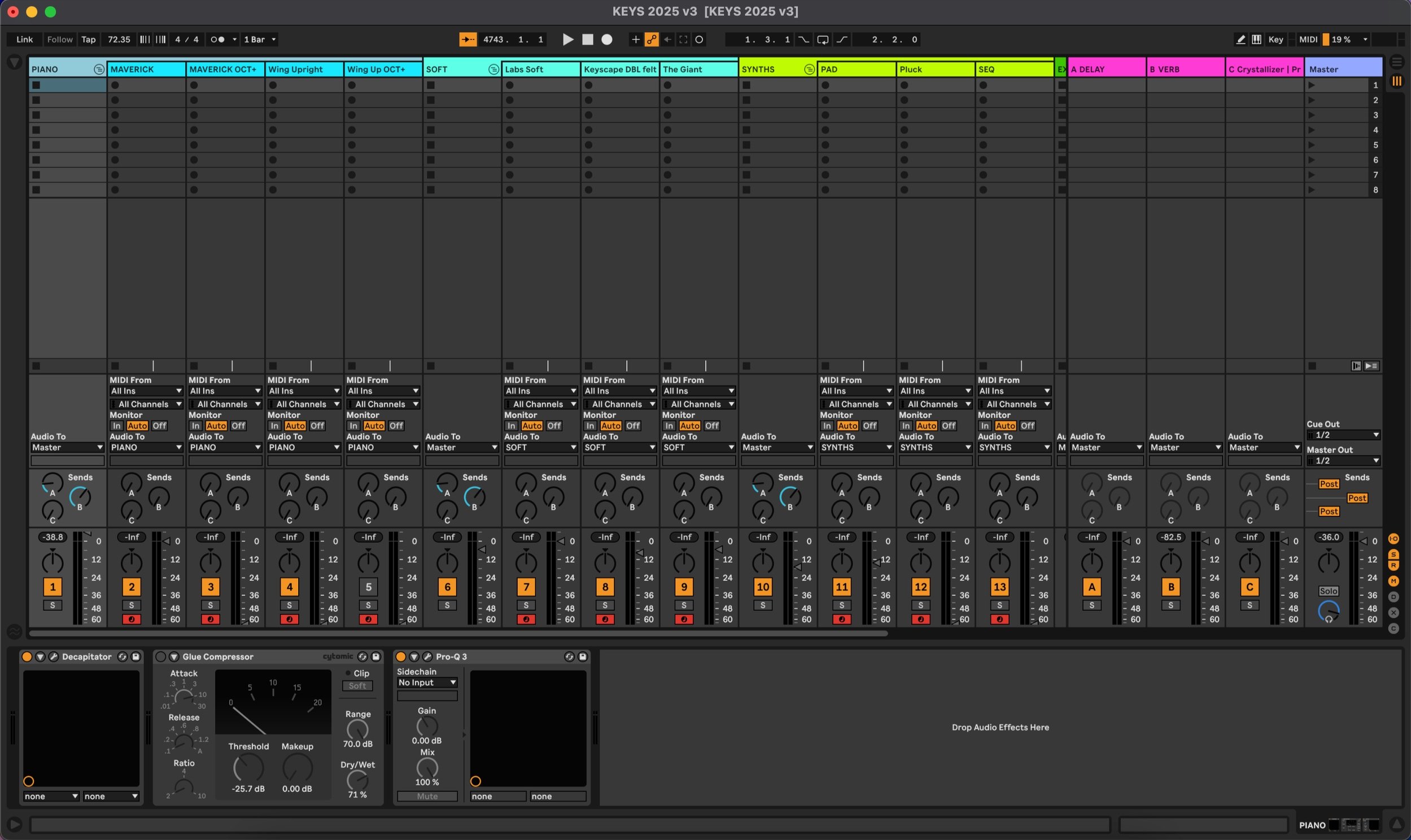The height and width of the screenshot is (840, 1411).
Task: Click the Mute button in Pro-Q 3
Action: [x=427, y=797]
